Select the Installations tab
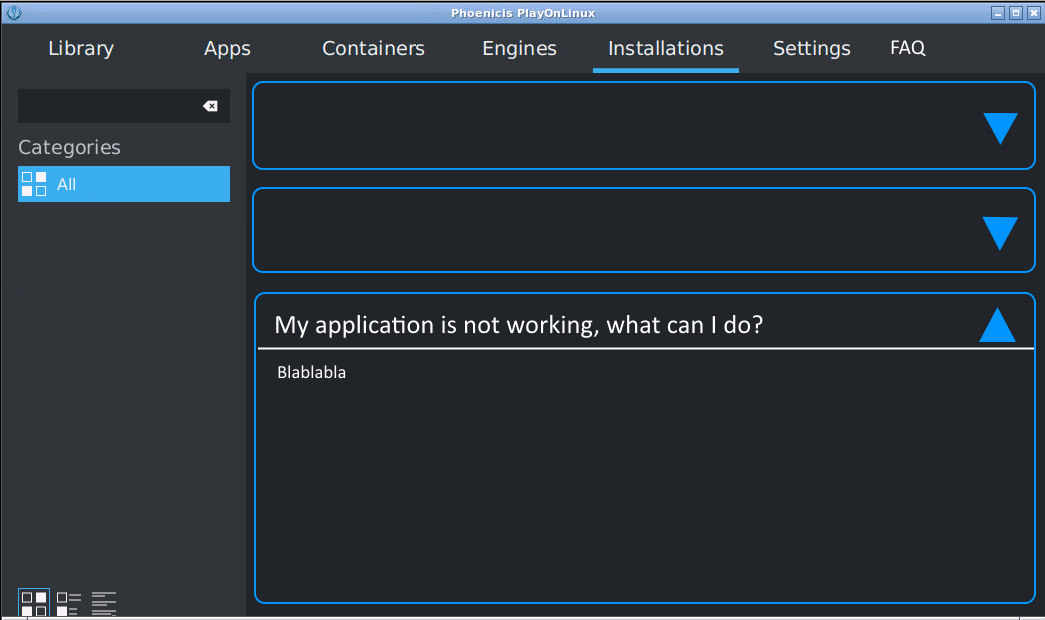Image resolution: width=1045 pixels, height=620 pixels. [x=665, y=48]
